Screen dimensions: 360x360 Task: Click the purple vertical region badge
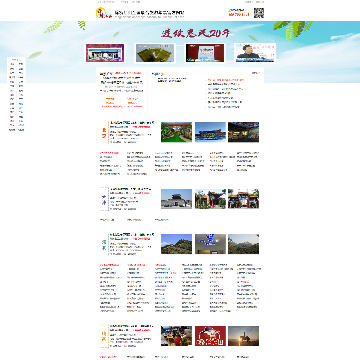click(104, 199)
